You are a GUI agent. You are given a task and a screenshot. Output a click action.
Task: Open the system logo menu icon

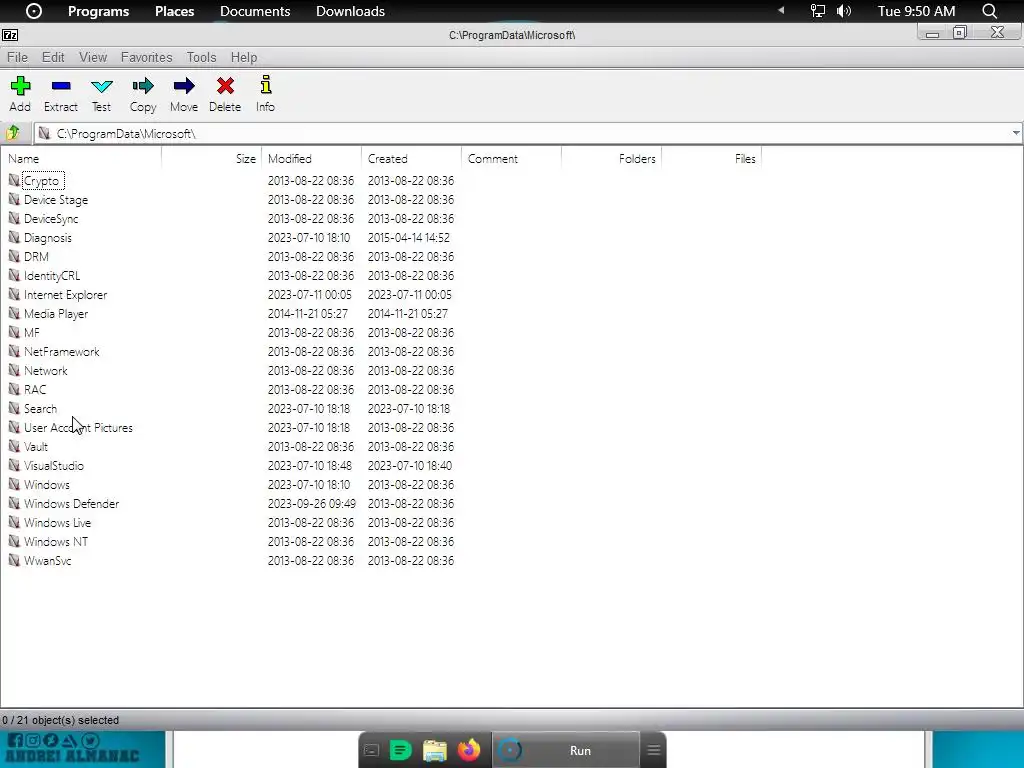click(34, 11)
